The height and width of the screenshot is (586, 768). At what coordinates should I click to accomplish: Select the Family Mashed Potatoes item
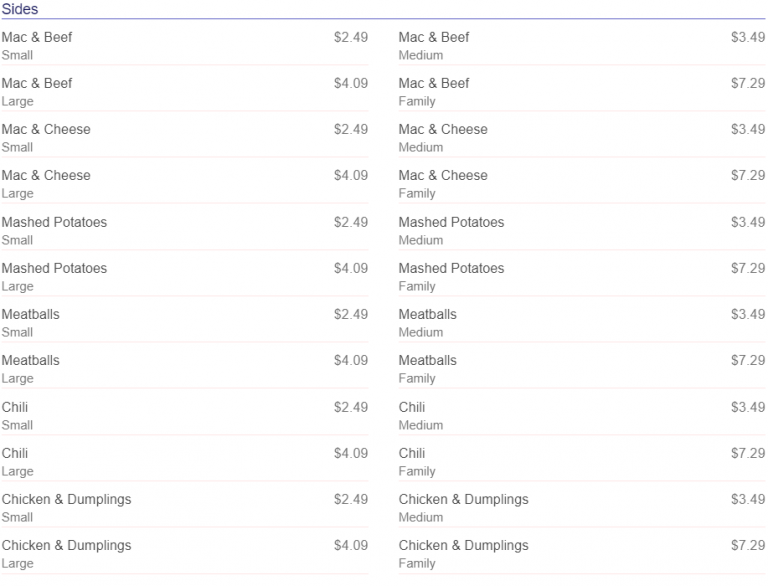point(451,268)
